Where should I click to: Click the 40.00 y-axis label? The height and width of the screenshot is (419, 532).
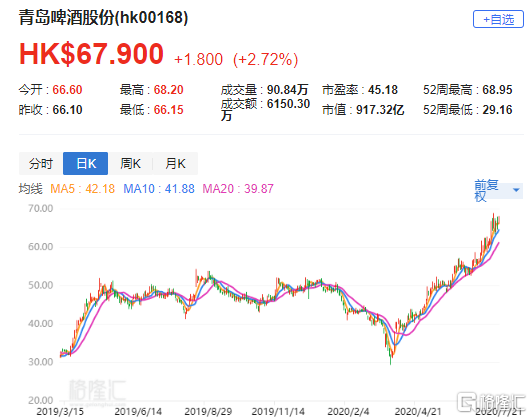click(41, 323)
